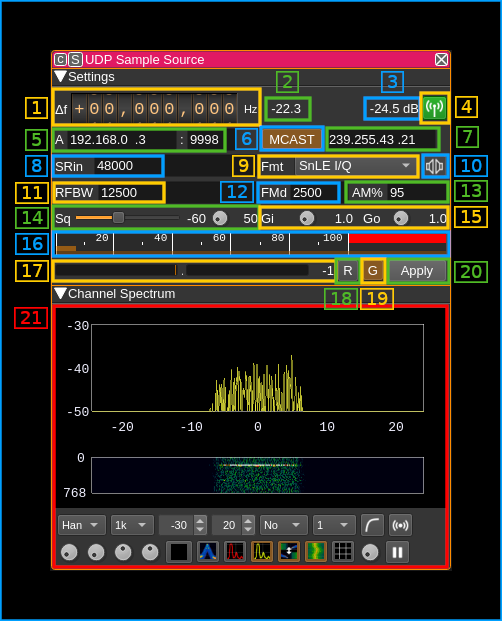Toggle the linear/log curve scale button
Viewport: 502px width, 621px height.
372,525
